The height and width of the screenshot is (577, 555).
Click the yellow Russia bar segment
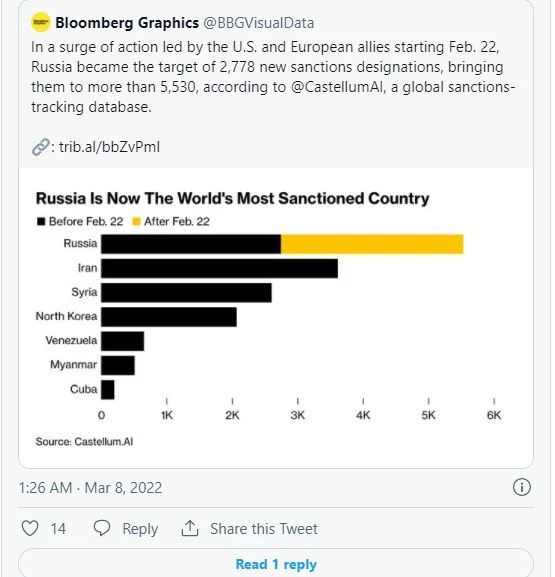(x=372, y=244)
